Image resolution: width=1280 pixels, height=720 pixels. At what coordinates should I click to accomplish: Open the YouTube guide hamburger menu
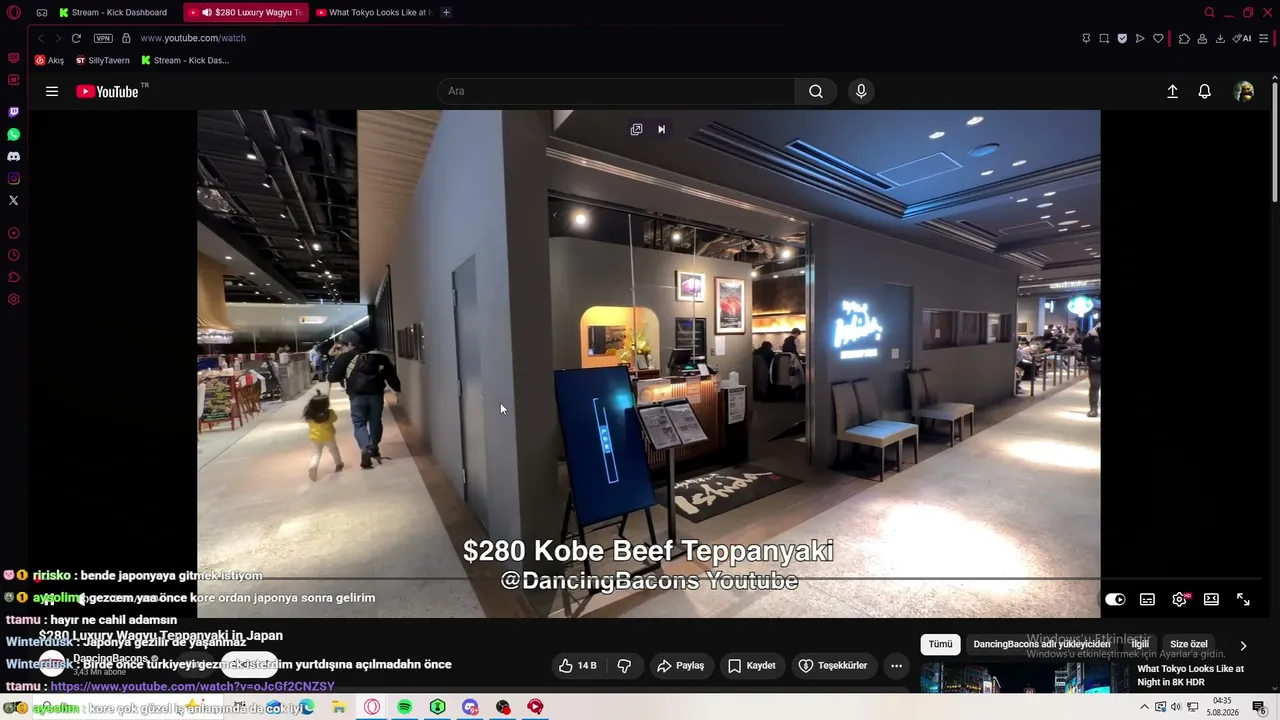click(x=52, y=91)
